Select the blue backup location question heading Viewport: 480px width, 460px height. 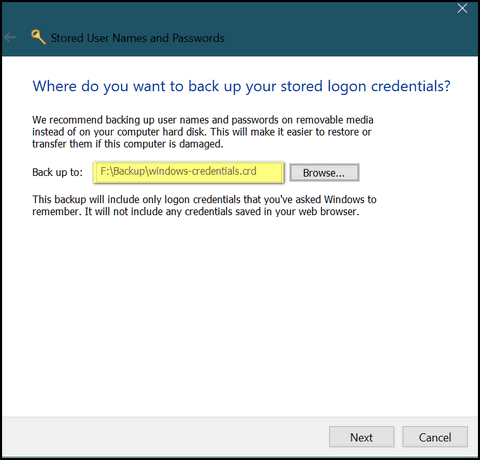pyautogui.click(x=241, y=86)
